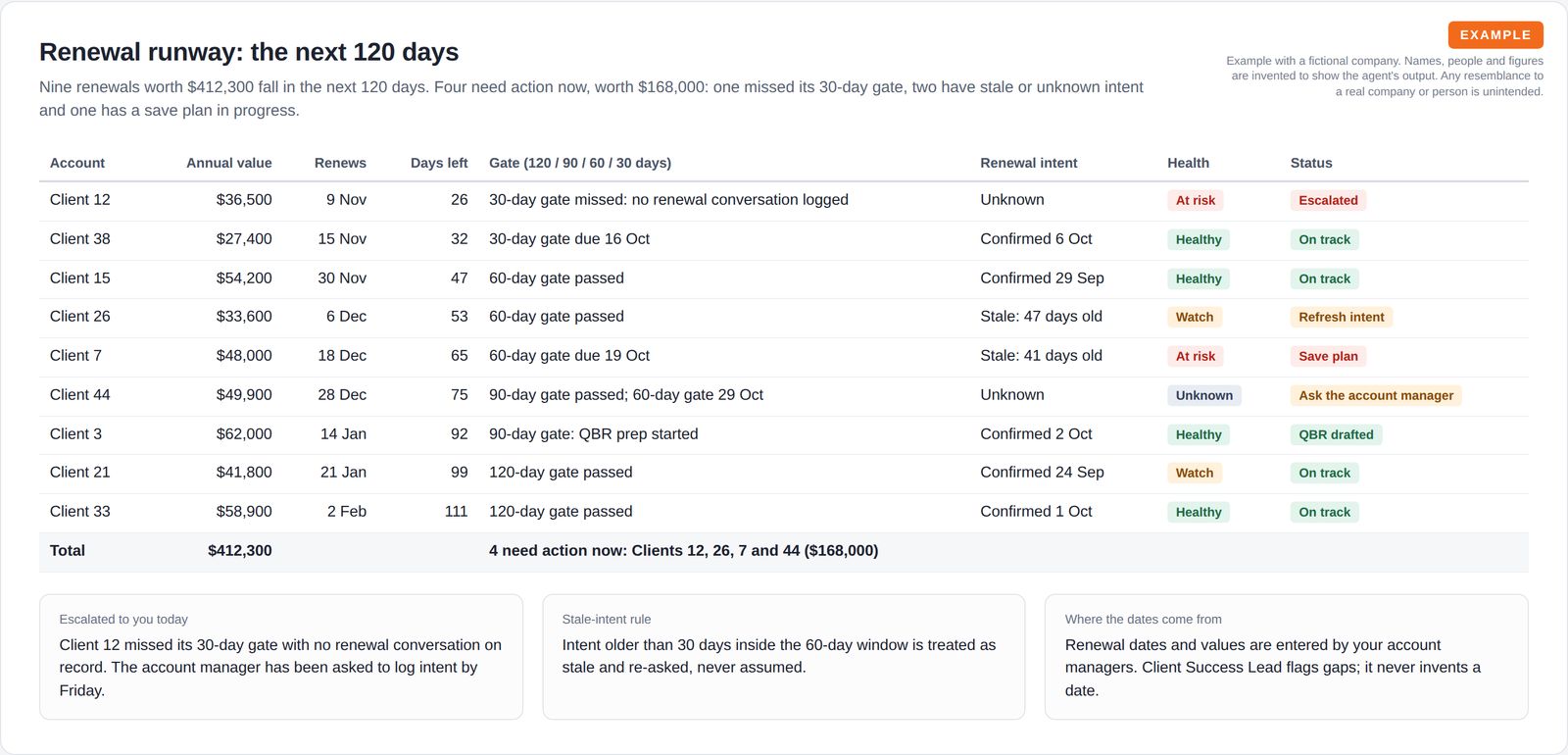
Task: Open the Escalated to you today card
Action: 281,657
